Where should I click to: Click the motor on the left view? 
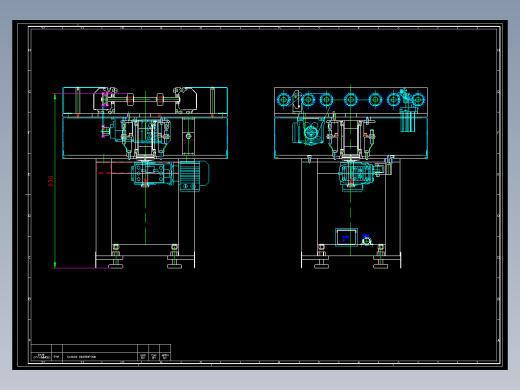194,176
